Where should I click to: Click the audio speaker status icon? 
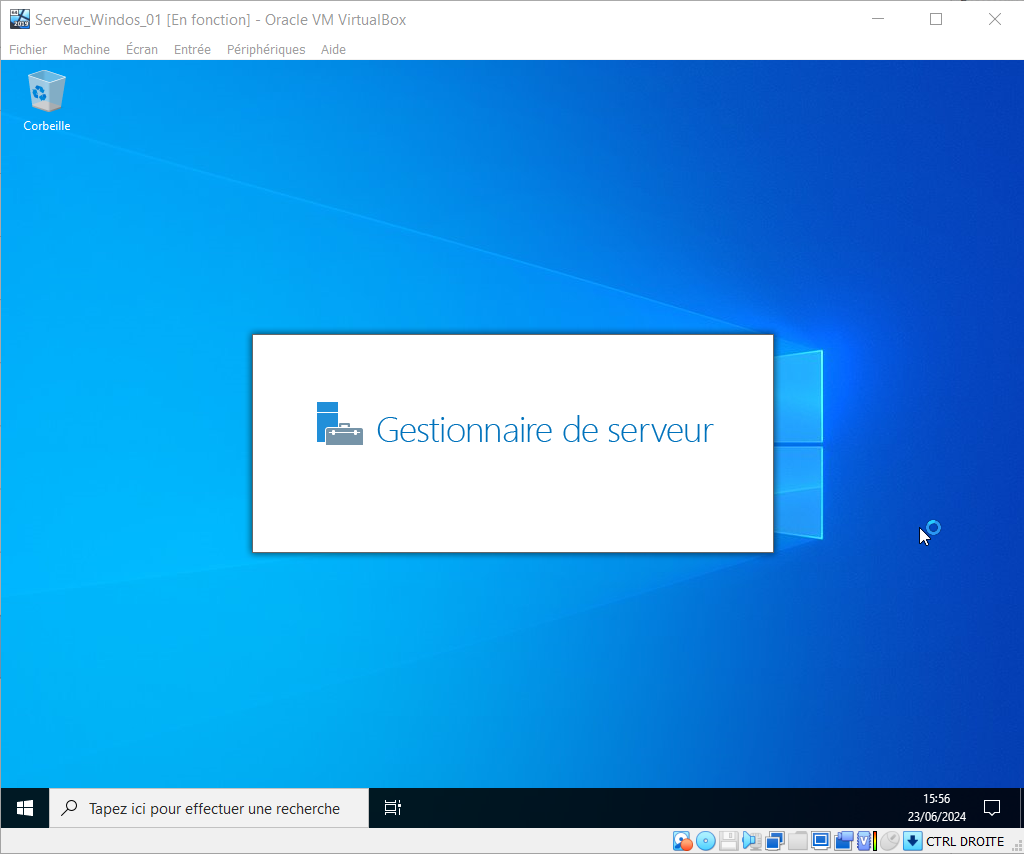pos(751,841)
